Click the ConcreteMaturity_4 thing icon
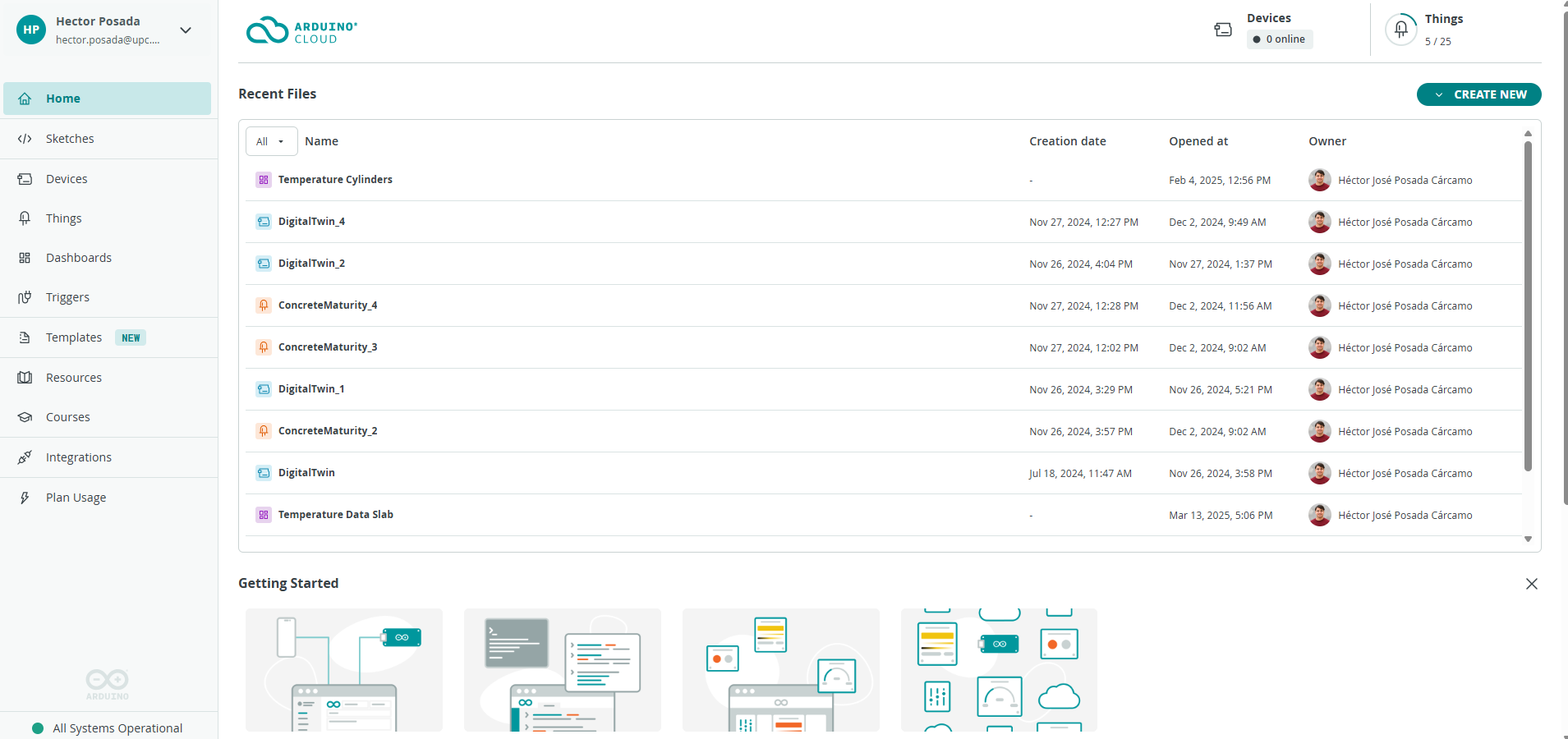 pos(264,305)
